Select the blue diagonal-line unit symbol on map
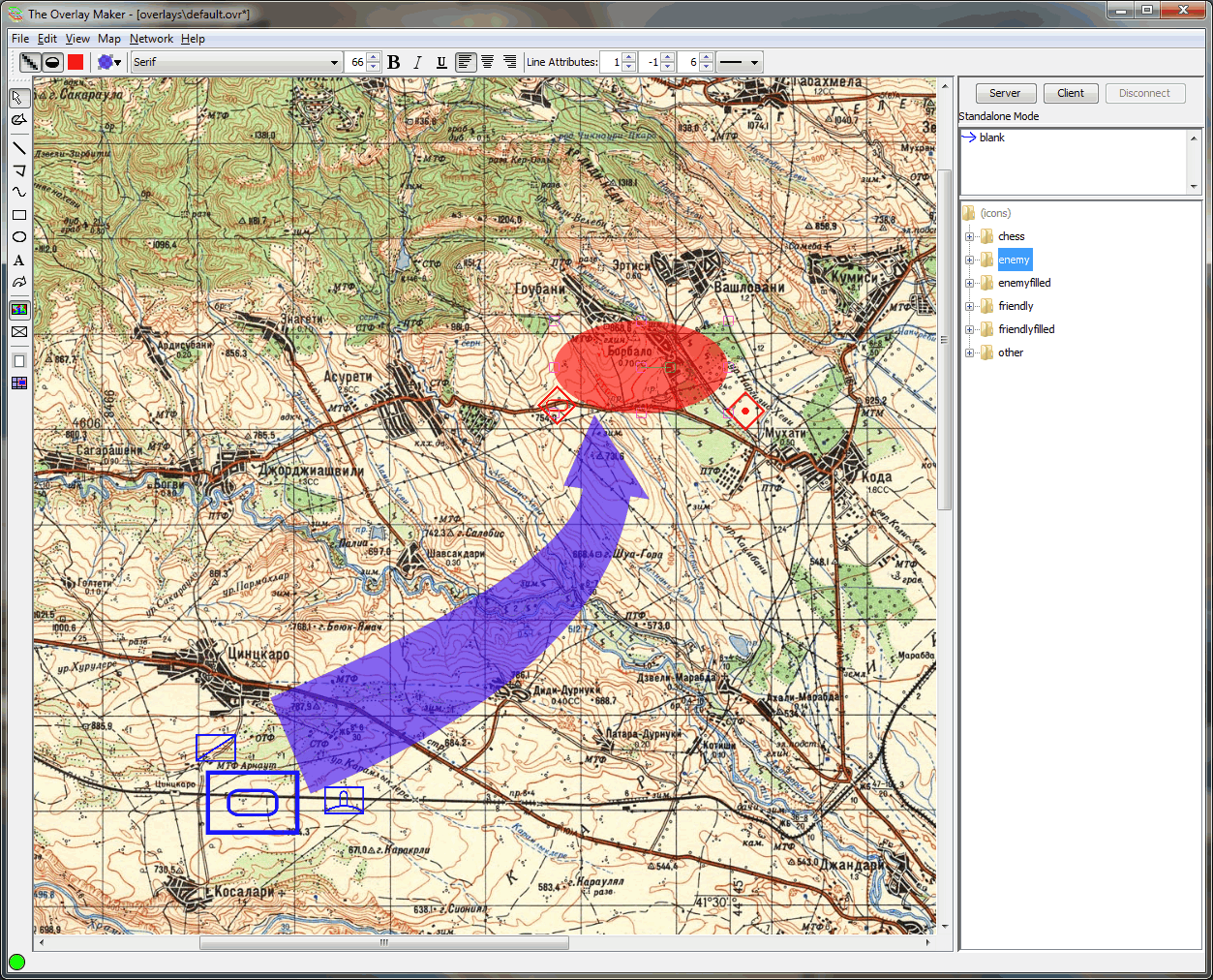Viewport: 1213px width, 980px height. pyautogui.click(x=215, y=748)
